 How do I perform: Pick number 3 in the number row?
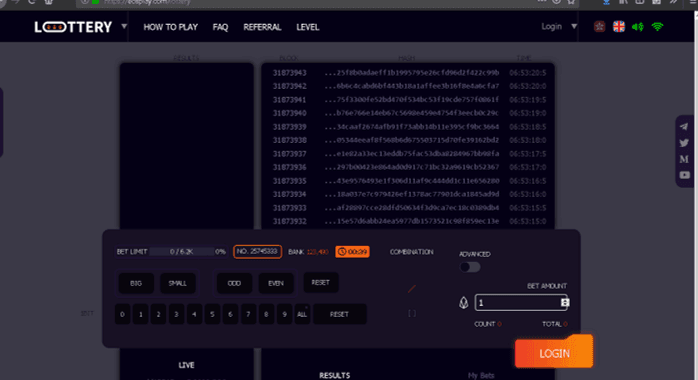coord(176,314)
